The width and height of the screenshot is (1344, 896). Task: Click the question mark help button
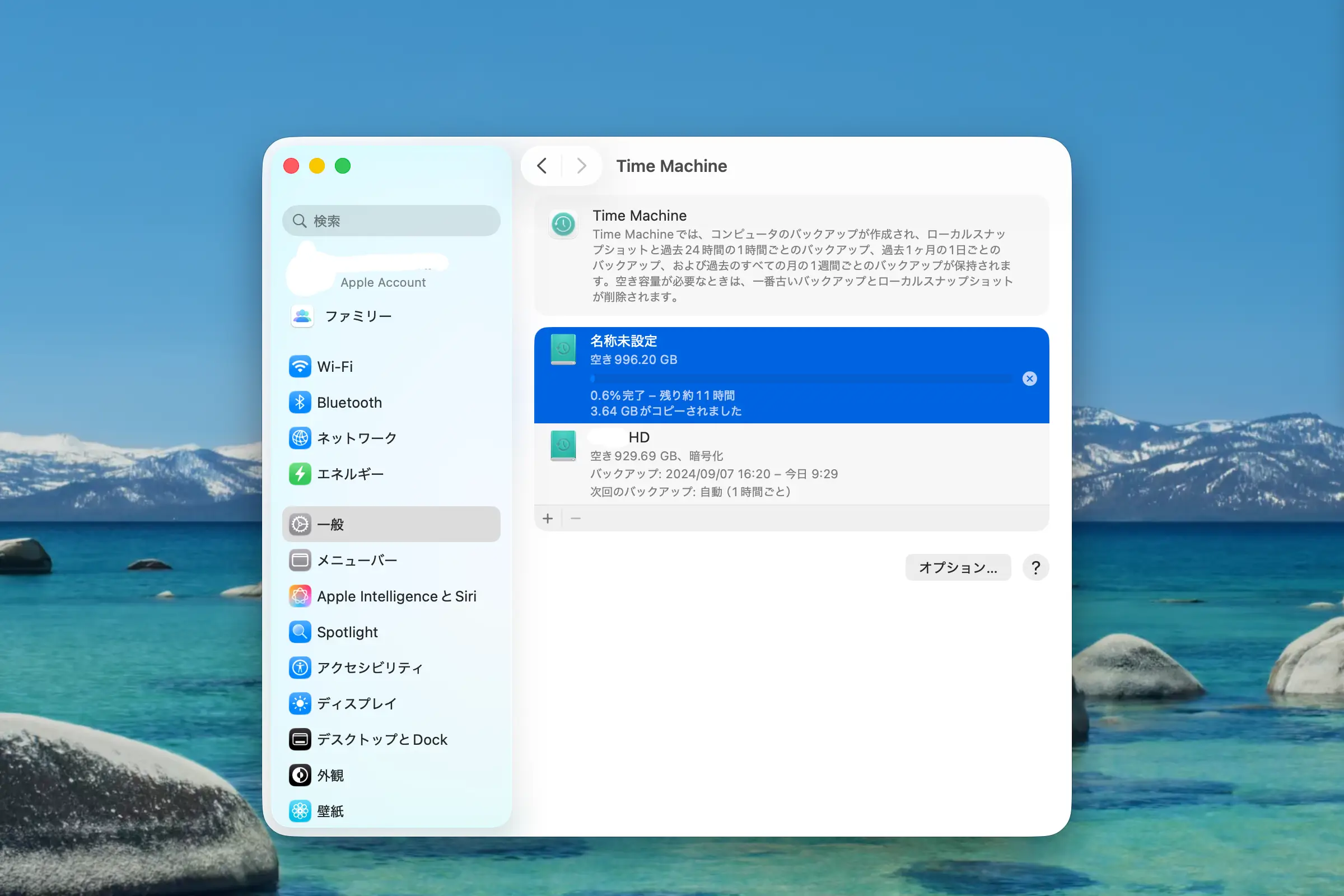(1035, 567)
